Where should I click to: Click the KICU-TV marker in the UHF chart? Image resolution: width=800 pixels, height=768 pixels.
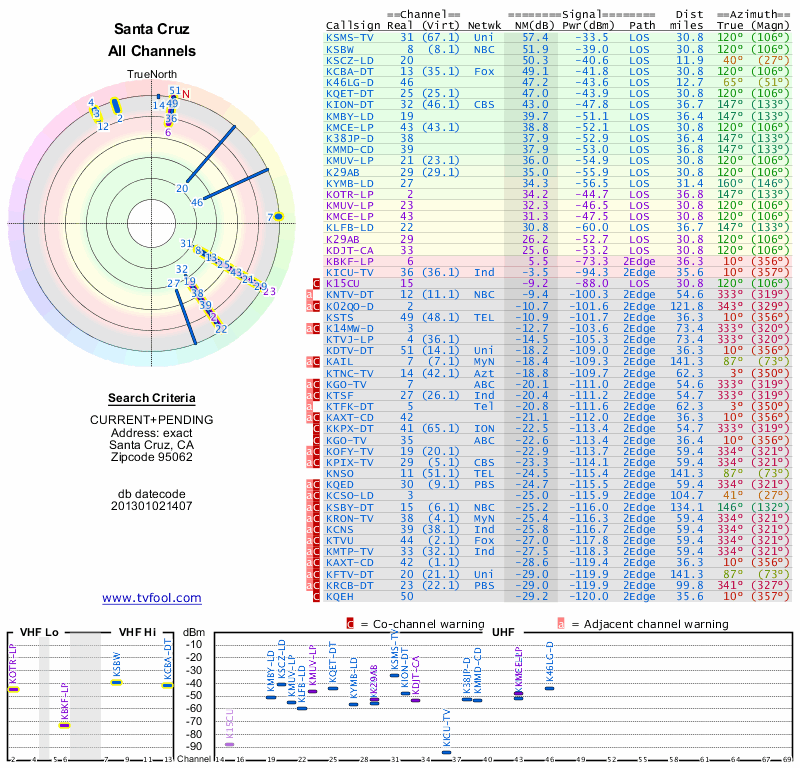[446, 752]
